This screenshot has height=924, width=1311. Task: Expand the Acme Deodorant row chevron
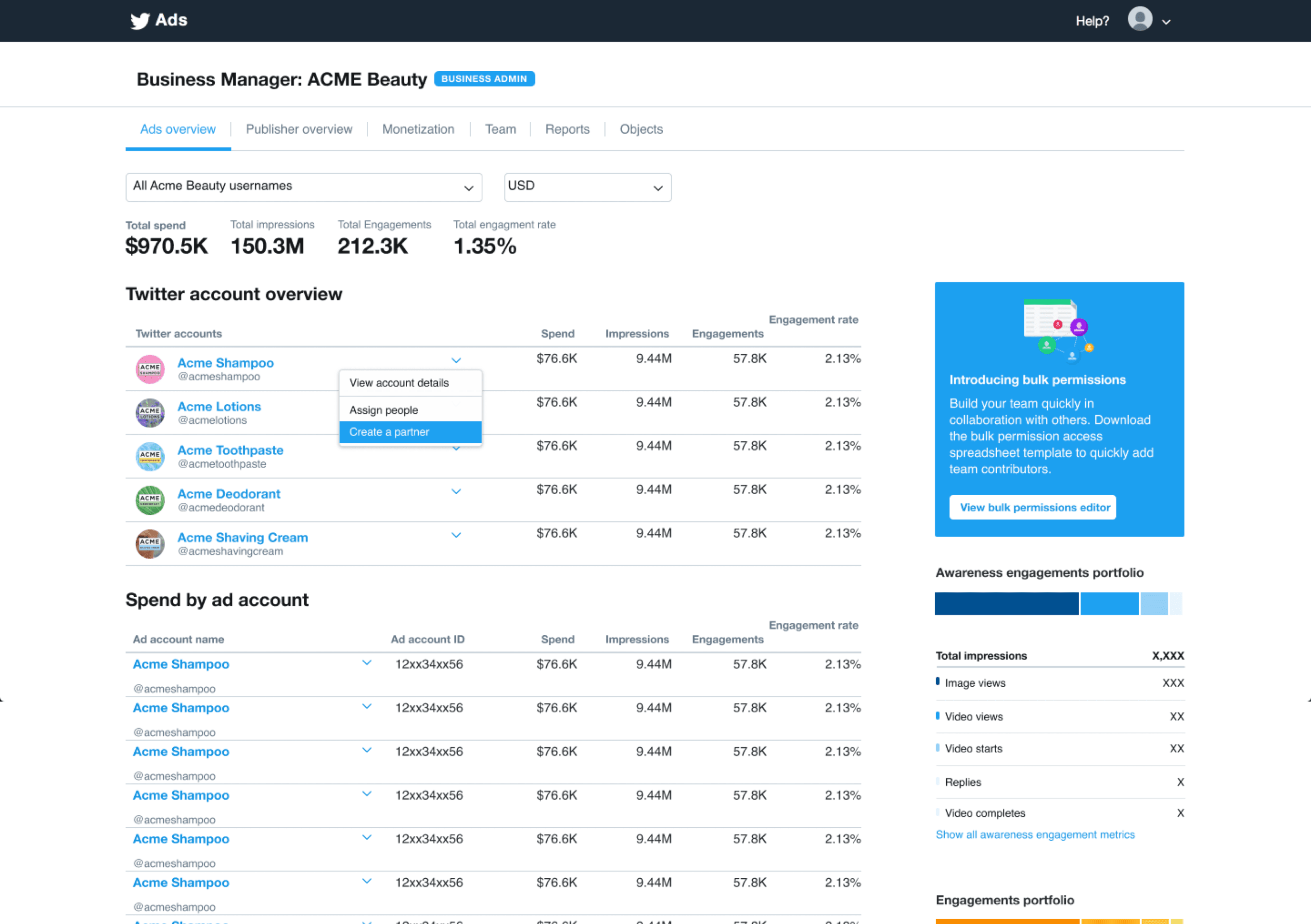(456, 491)
